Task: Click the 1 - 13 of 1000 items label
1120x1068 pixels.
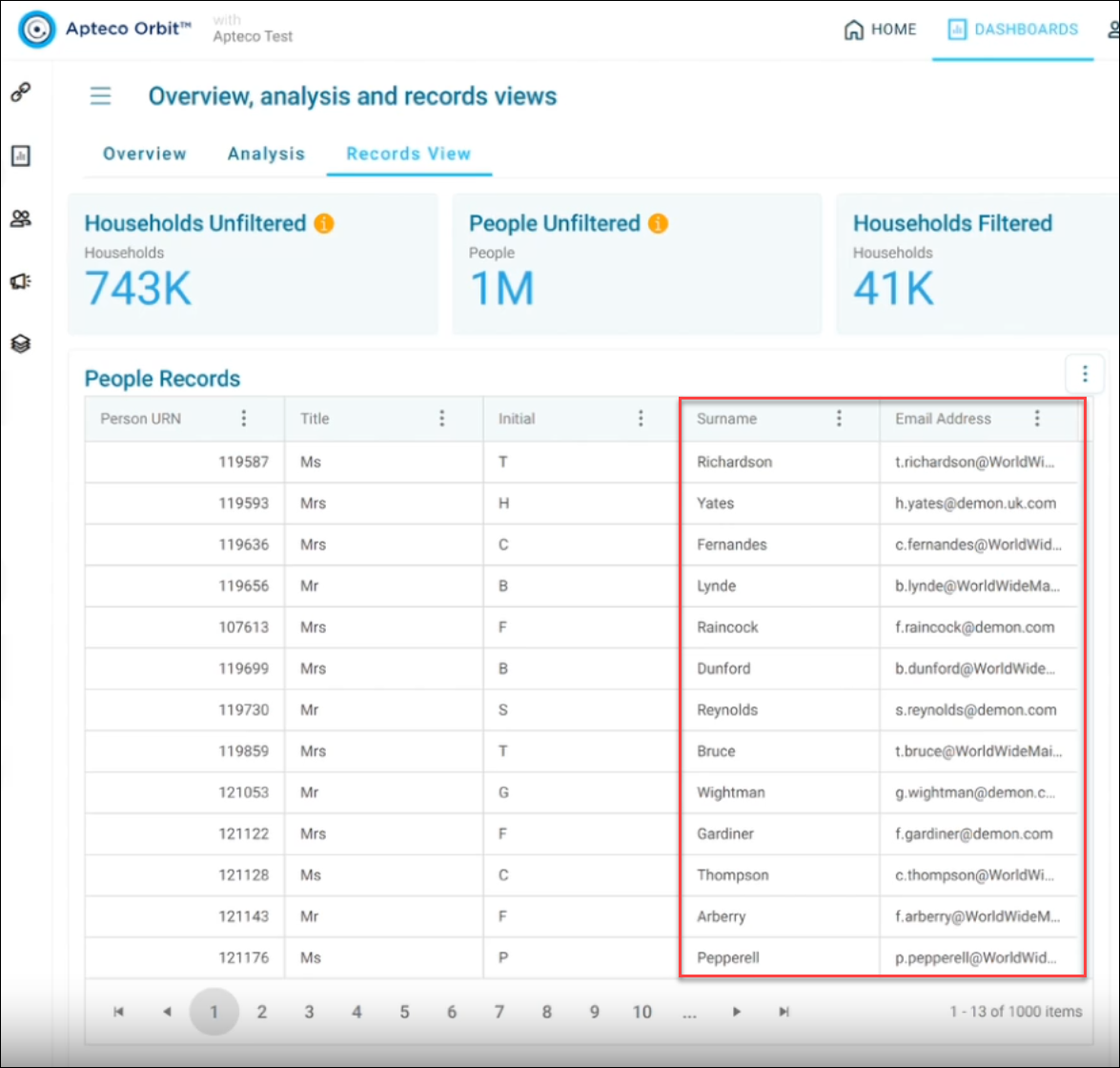Action: [1015, 1012]
